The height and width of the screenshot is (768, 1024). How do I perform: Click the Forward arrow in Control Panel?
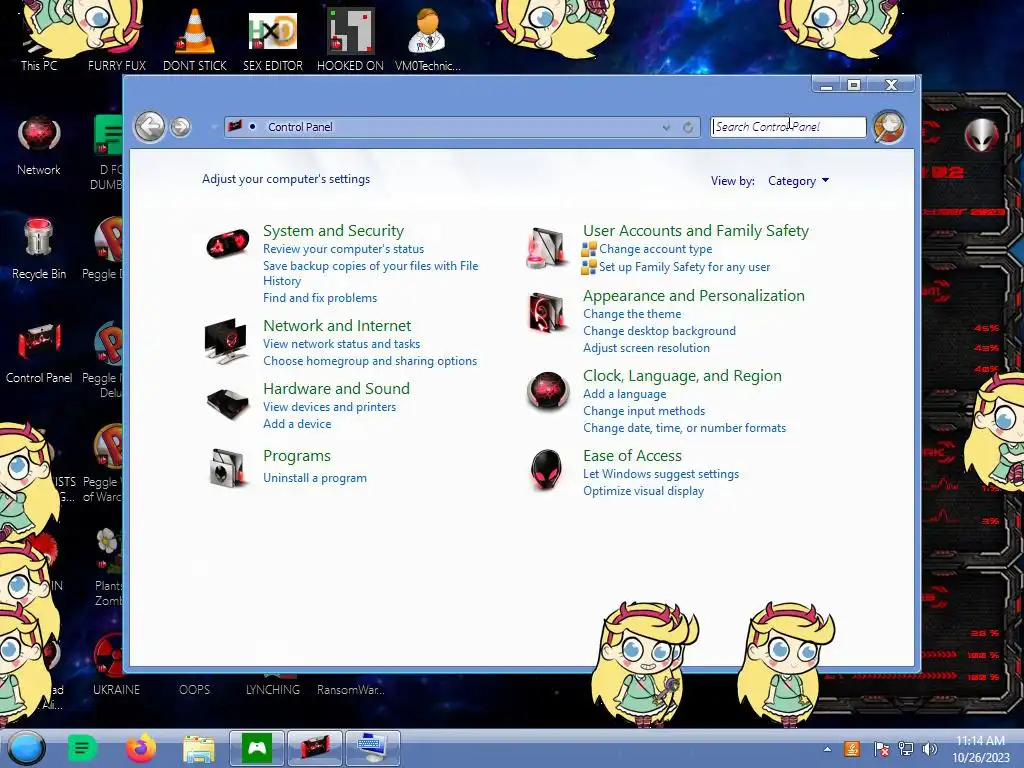pyautogui.click(x=181, y=127)
